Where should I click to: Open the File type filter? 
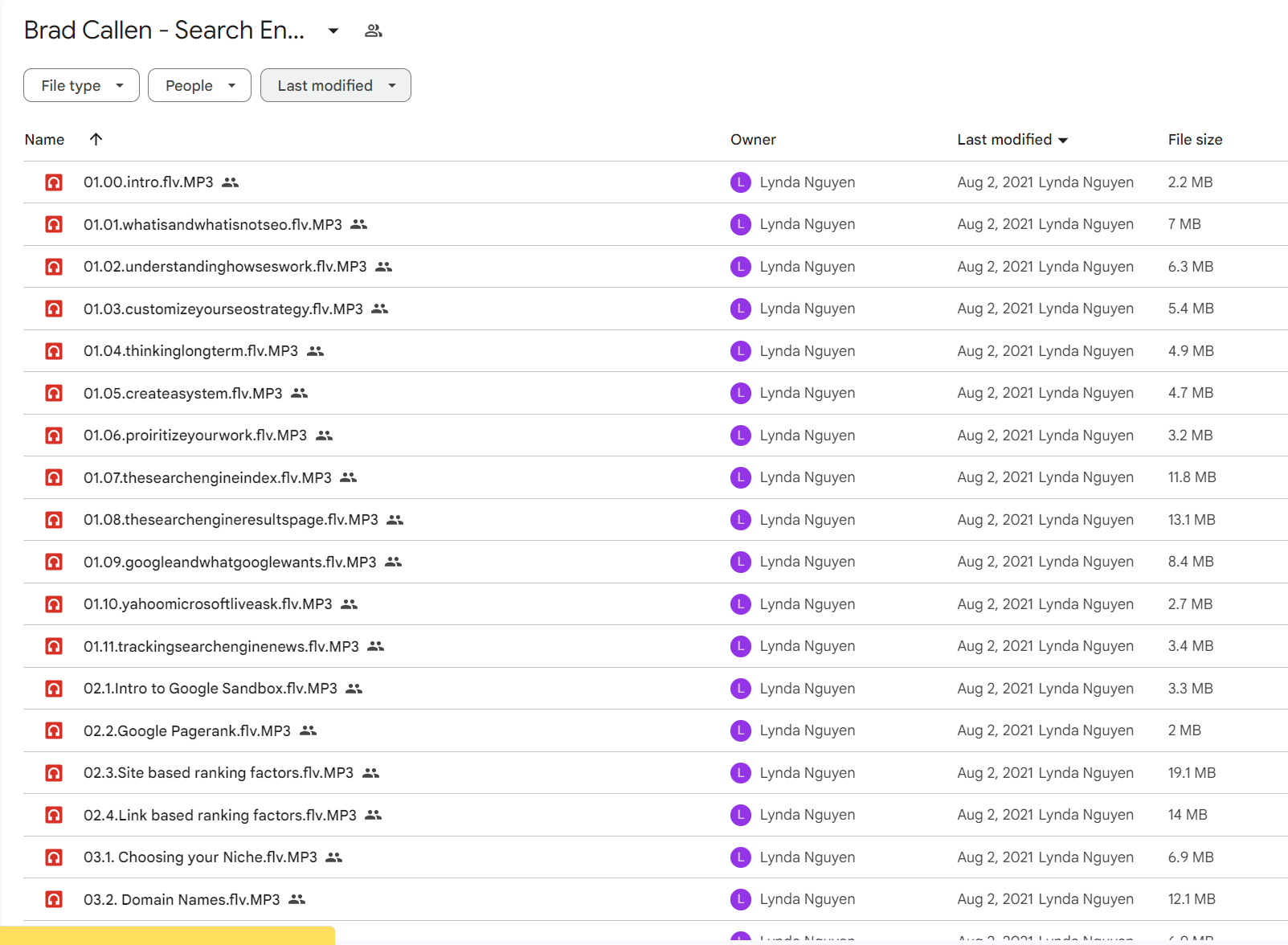(x=81, y=85)
